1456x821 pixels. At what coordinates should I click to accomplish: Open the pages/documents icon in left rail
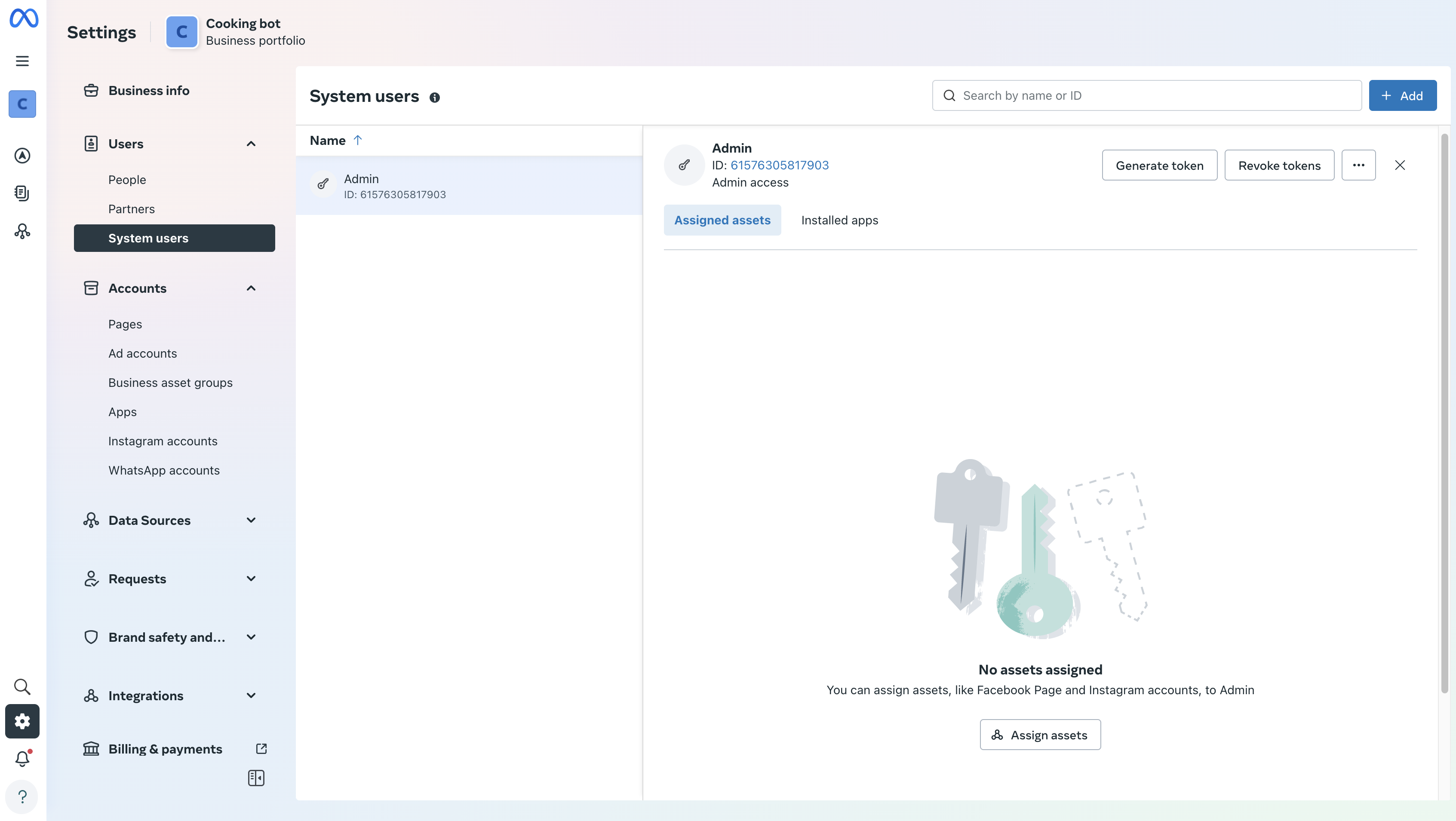[x=22, y=193]
